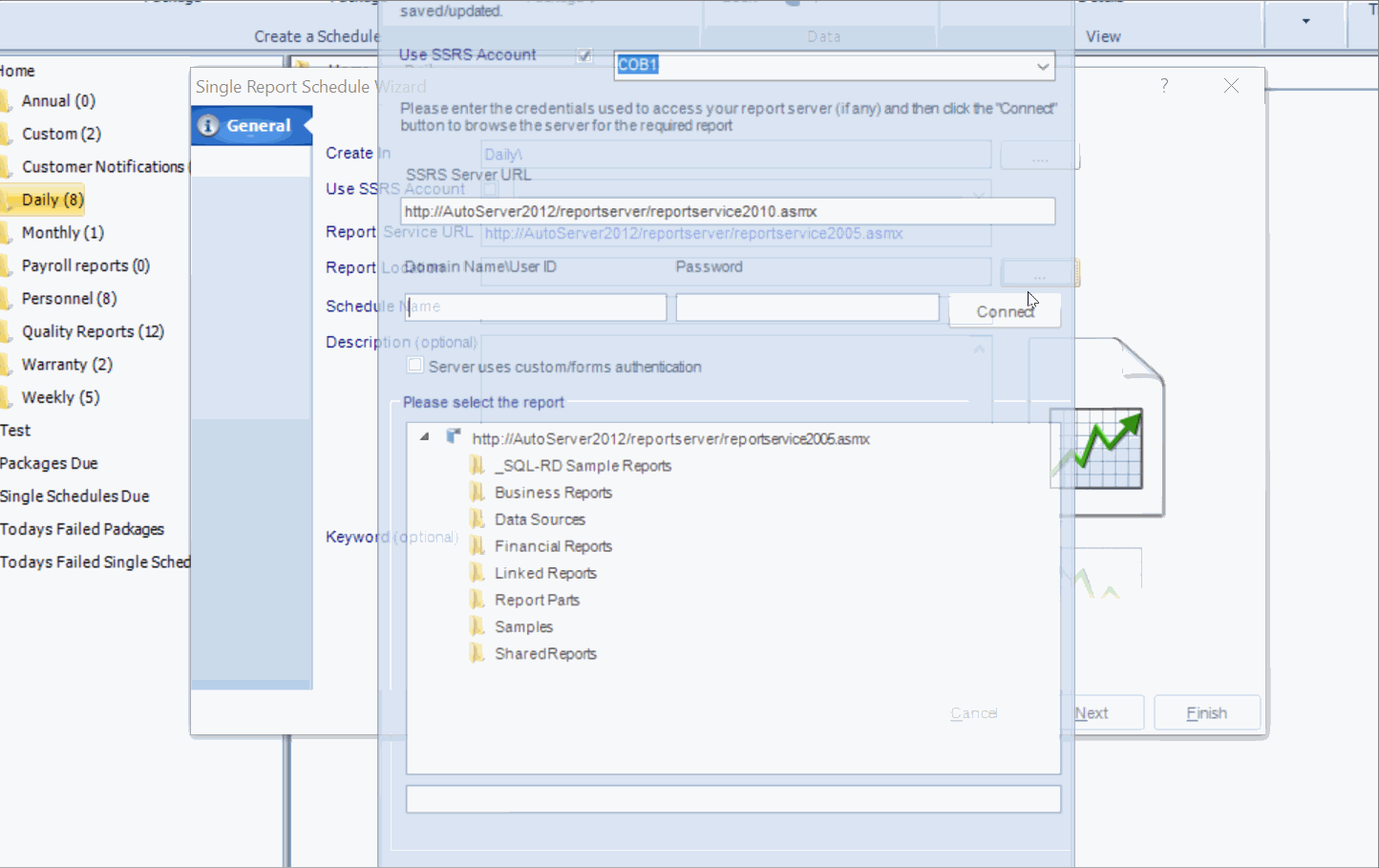Click the Data Sources folder icon
The width and height of the screenshot is (1379, 868).
(x=477, y=519)
